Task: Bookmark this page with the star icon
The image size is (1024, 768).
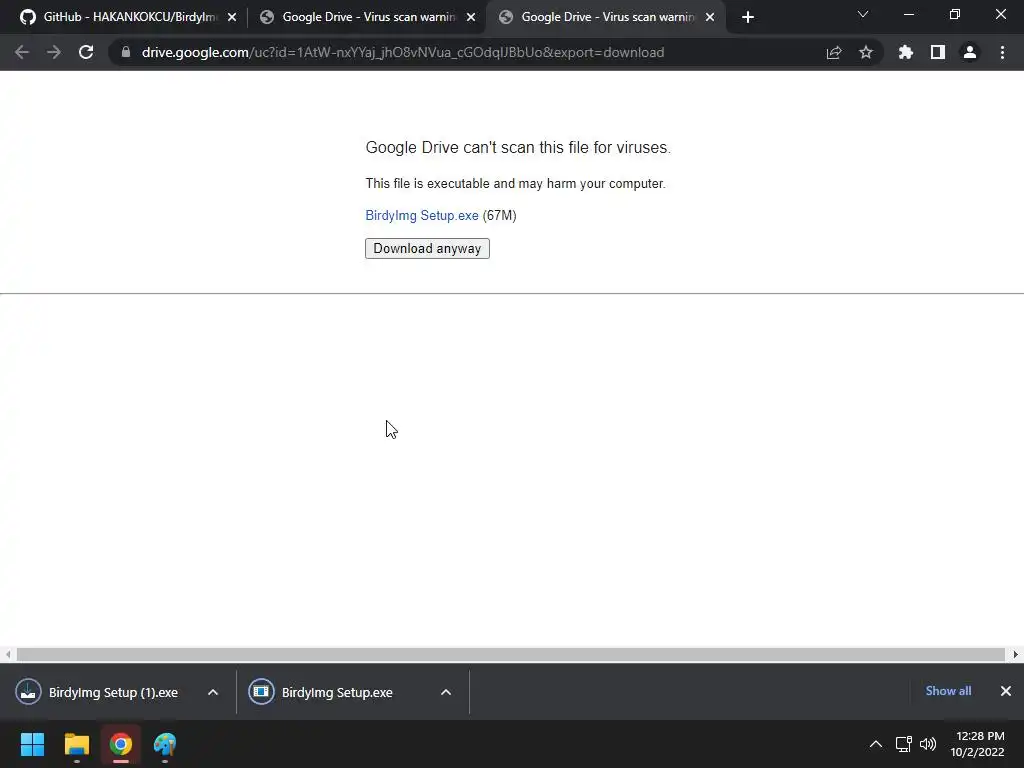Action: 866,52
